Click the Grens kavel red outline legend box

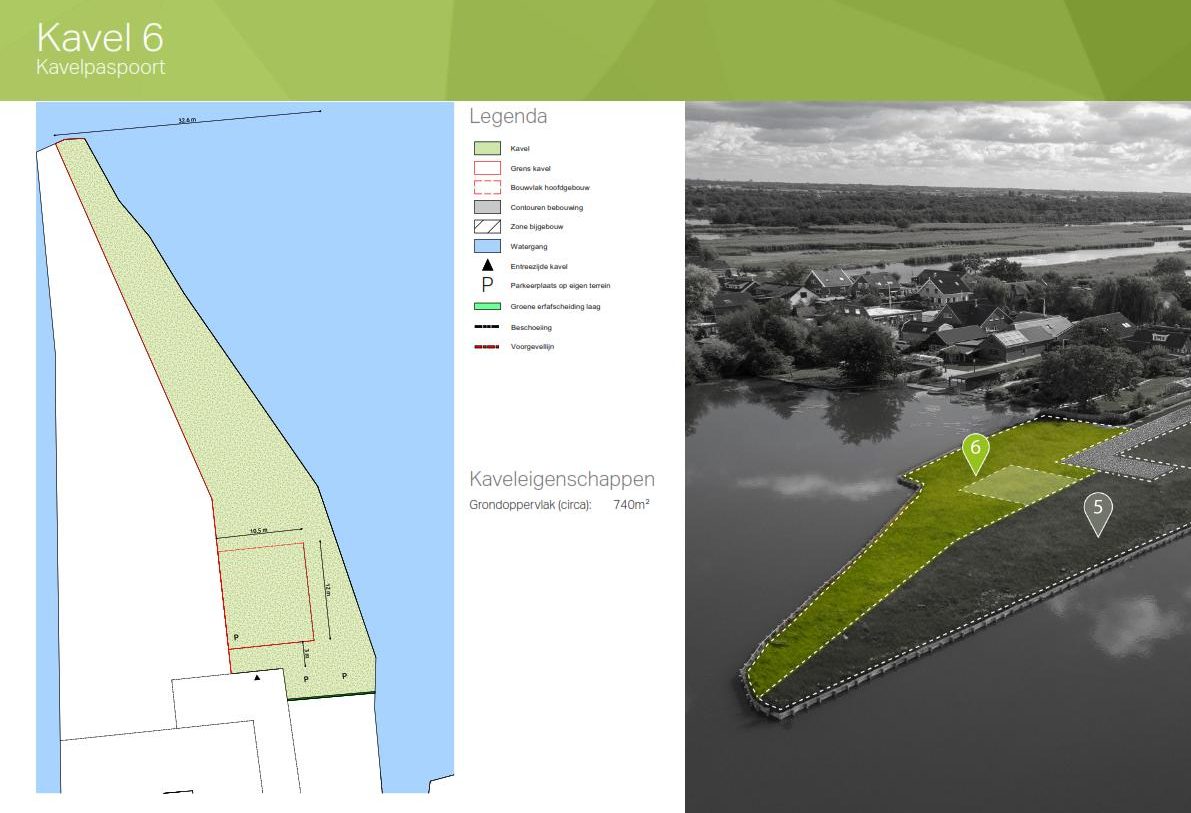pos(487,168)
